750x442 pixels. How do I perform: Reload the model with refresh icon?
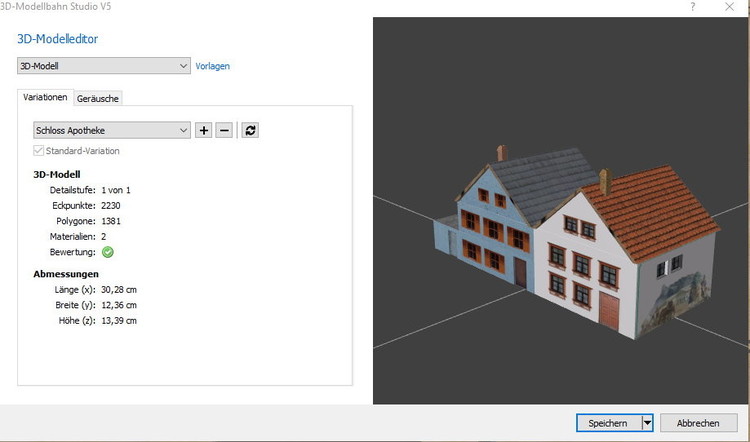pos(250,130)
